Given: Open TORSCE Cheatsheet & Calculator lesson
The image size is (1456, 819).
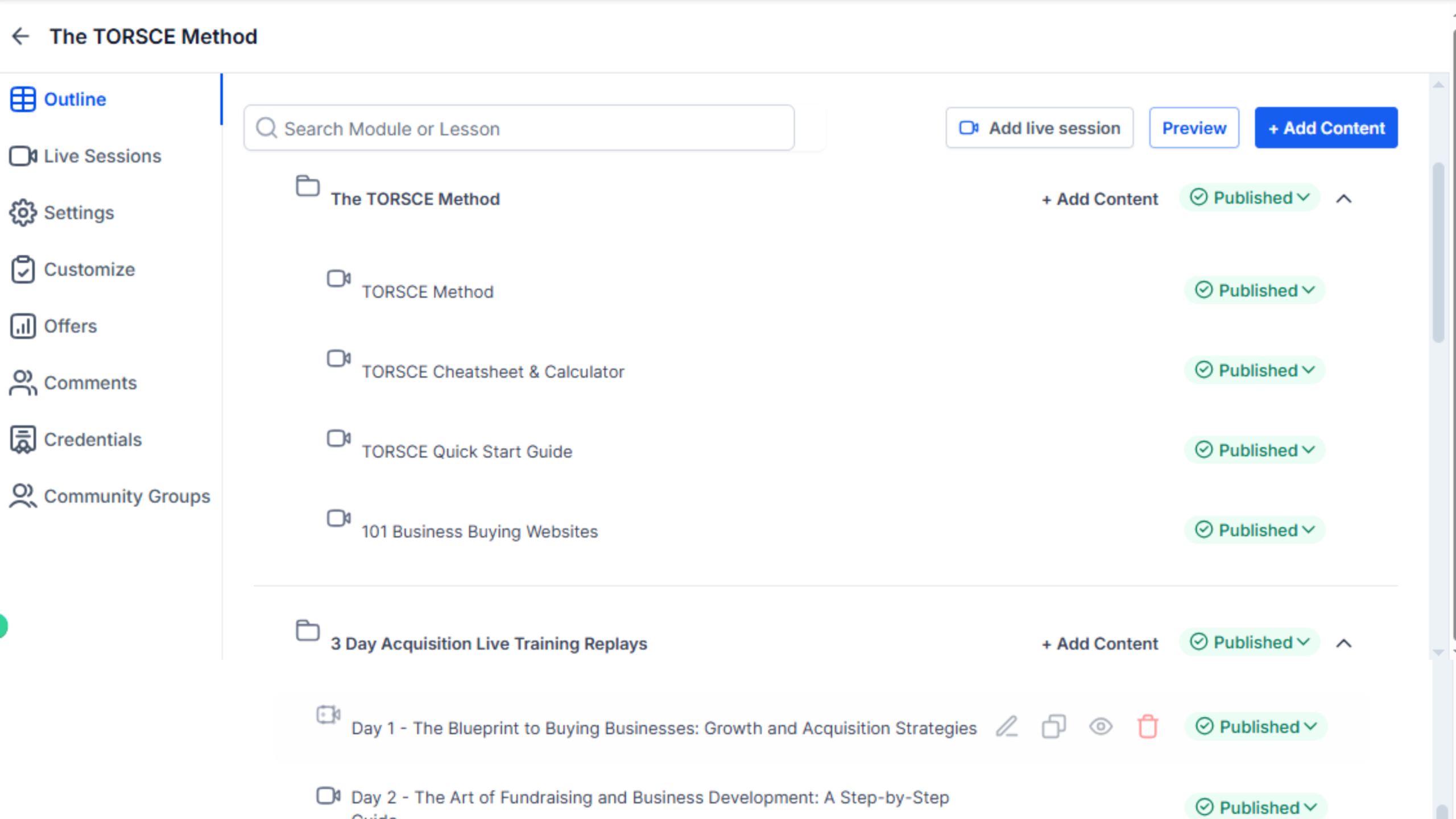Looking at the screenshot, I should pyautogui.click(x=493, y=371).
